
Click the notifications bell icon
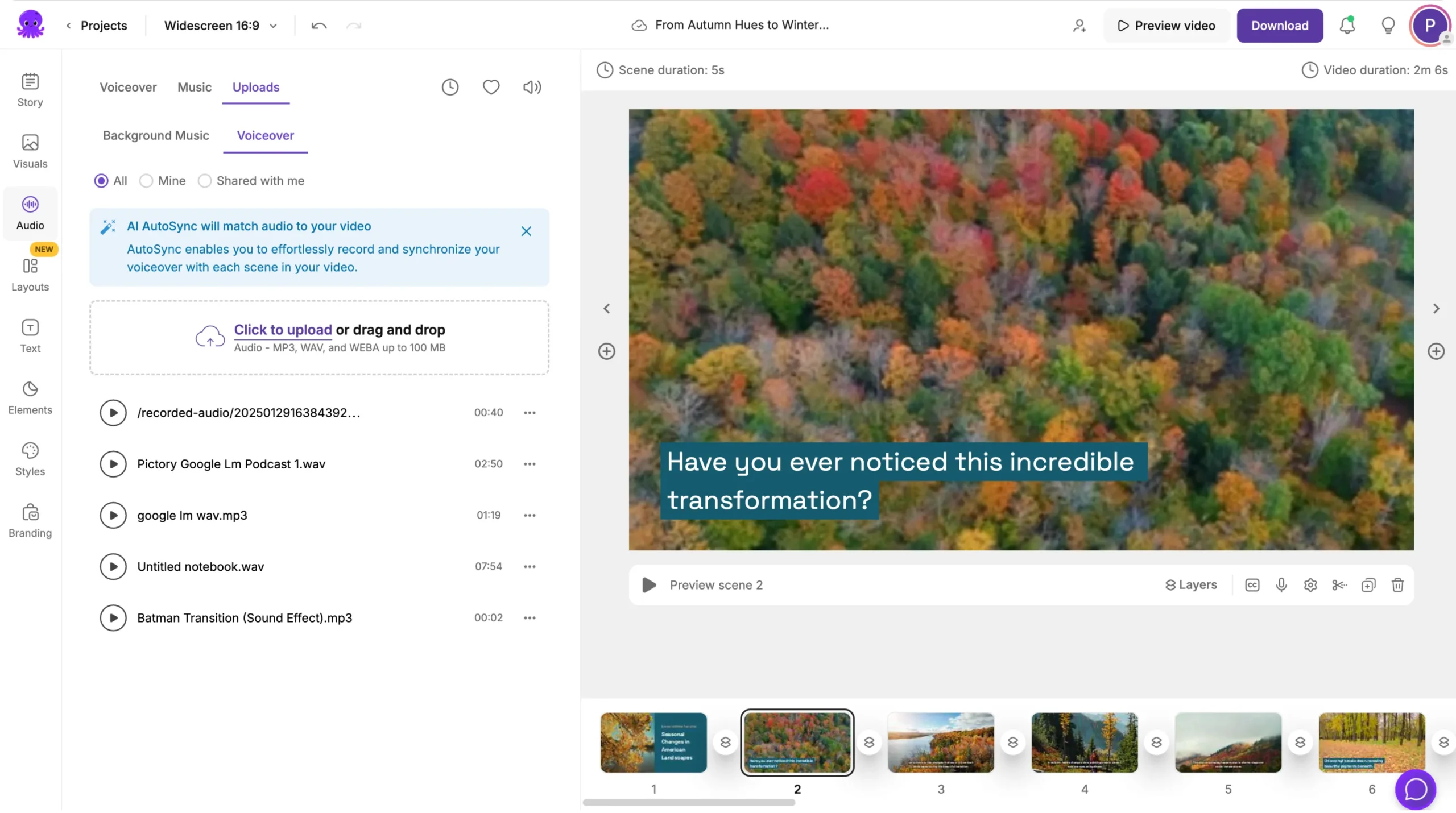1347,26
